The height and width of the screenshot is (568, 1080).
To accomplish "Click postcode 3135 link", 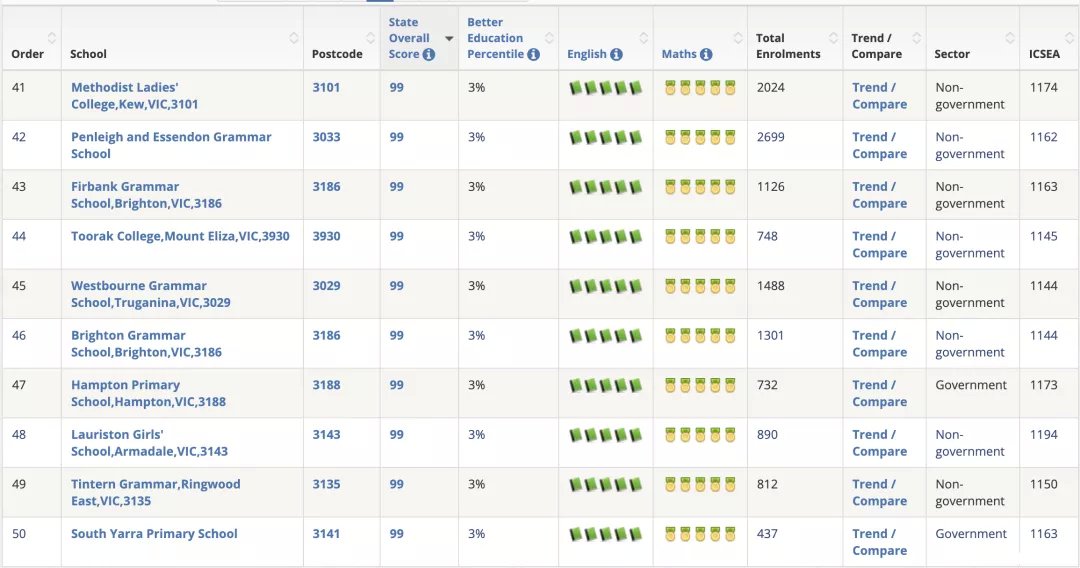I will (326, 484).
